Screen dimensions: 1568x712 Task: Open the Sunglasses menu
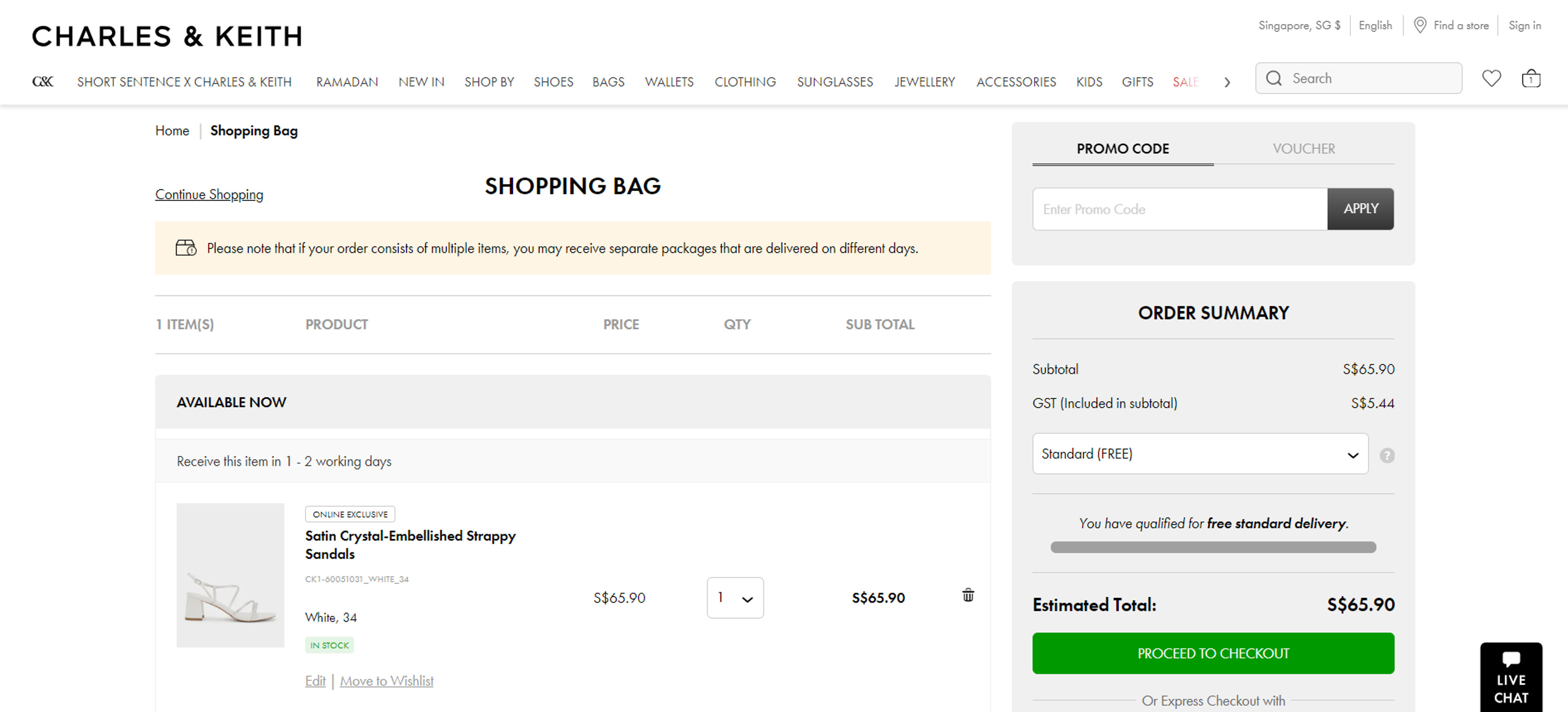[x=835, y=82]
